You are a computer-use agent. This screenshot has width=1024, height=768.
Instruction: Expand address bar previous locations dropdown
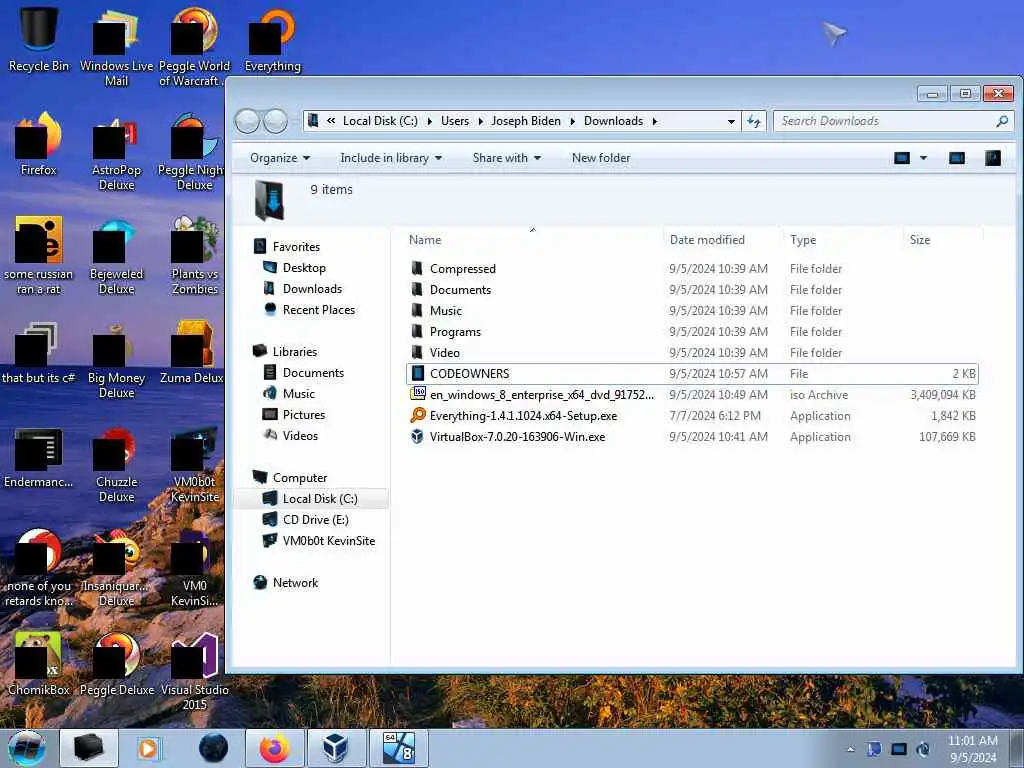pos(731,121)
